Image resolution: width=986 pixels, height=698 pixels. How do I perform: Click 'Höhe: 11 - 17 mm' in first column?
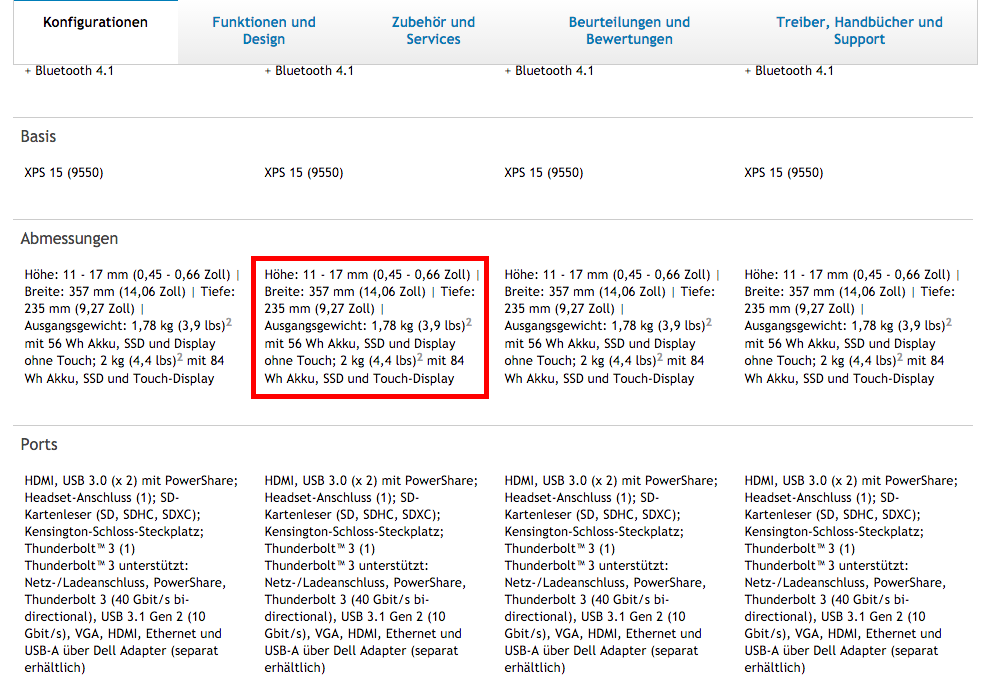(76, 275)
